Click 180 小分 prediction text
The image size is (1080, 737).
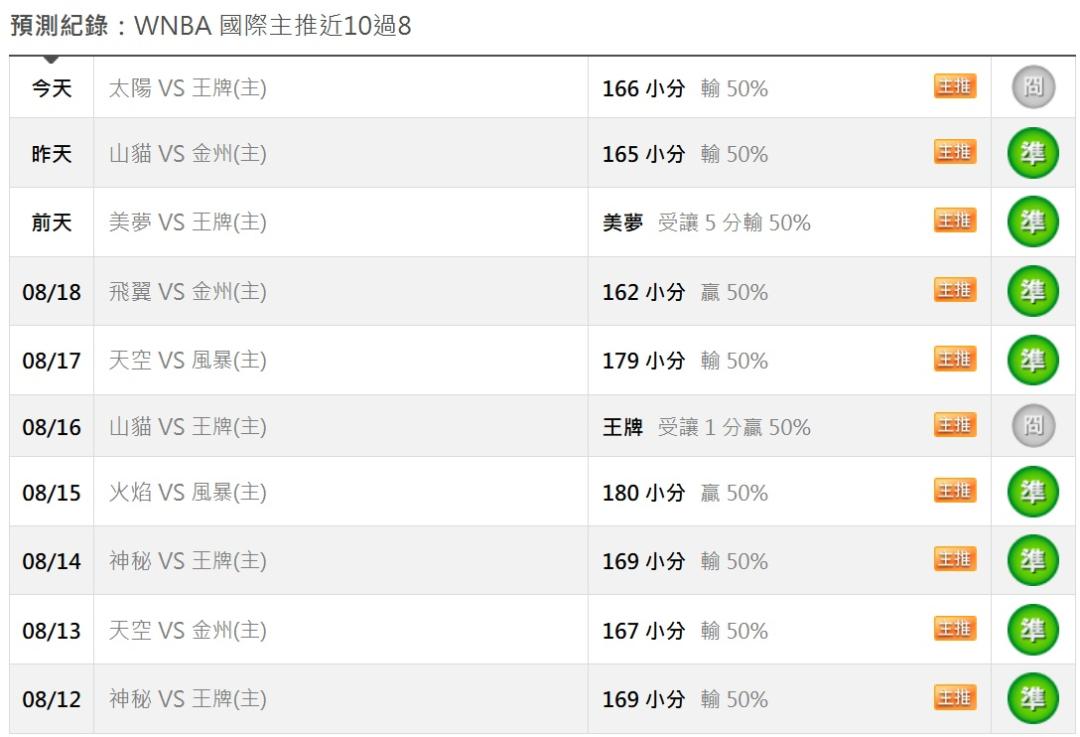point(643,493)
